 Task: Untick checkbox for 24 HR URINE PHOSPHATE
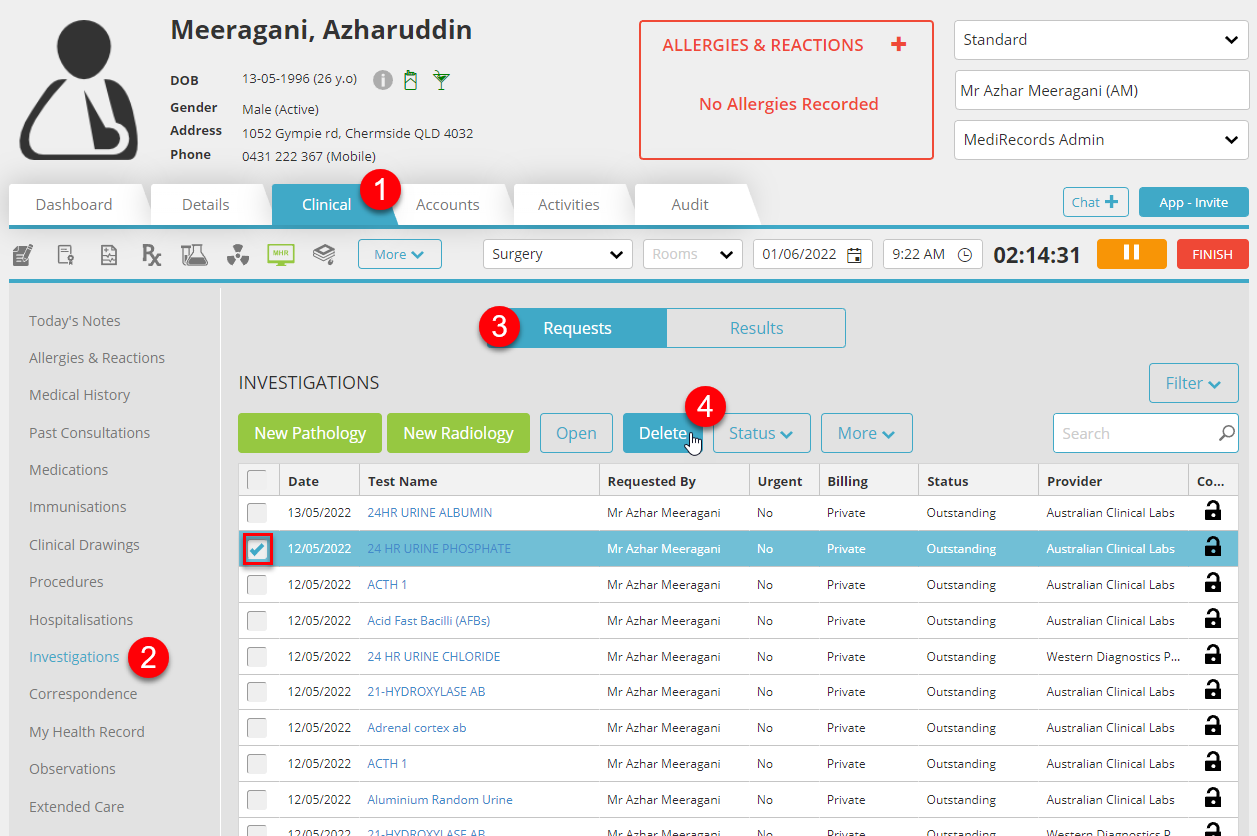coord(257,549)
